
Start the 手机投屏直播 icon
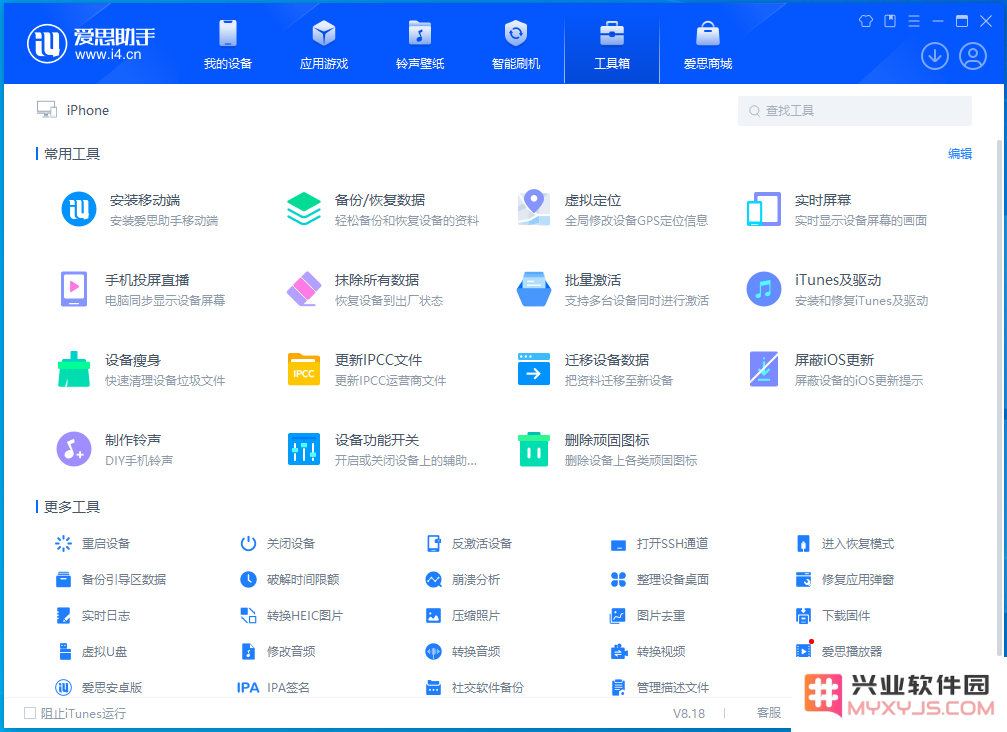(x=74, y=289)
